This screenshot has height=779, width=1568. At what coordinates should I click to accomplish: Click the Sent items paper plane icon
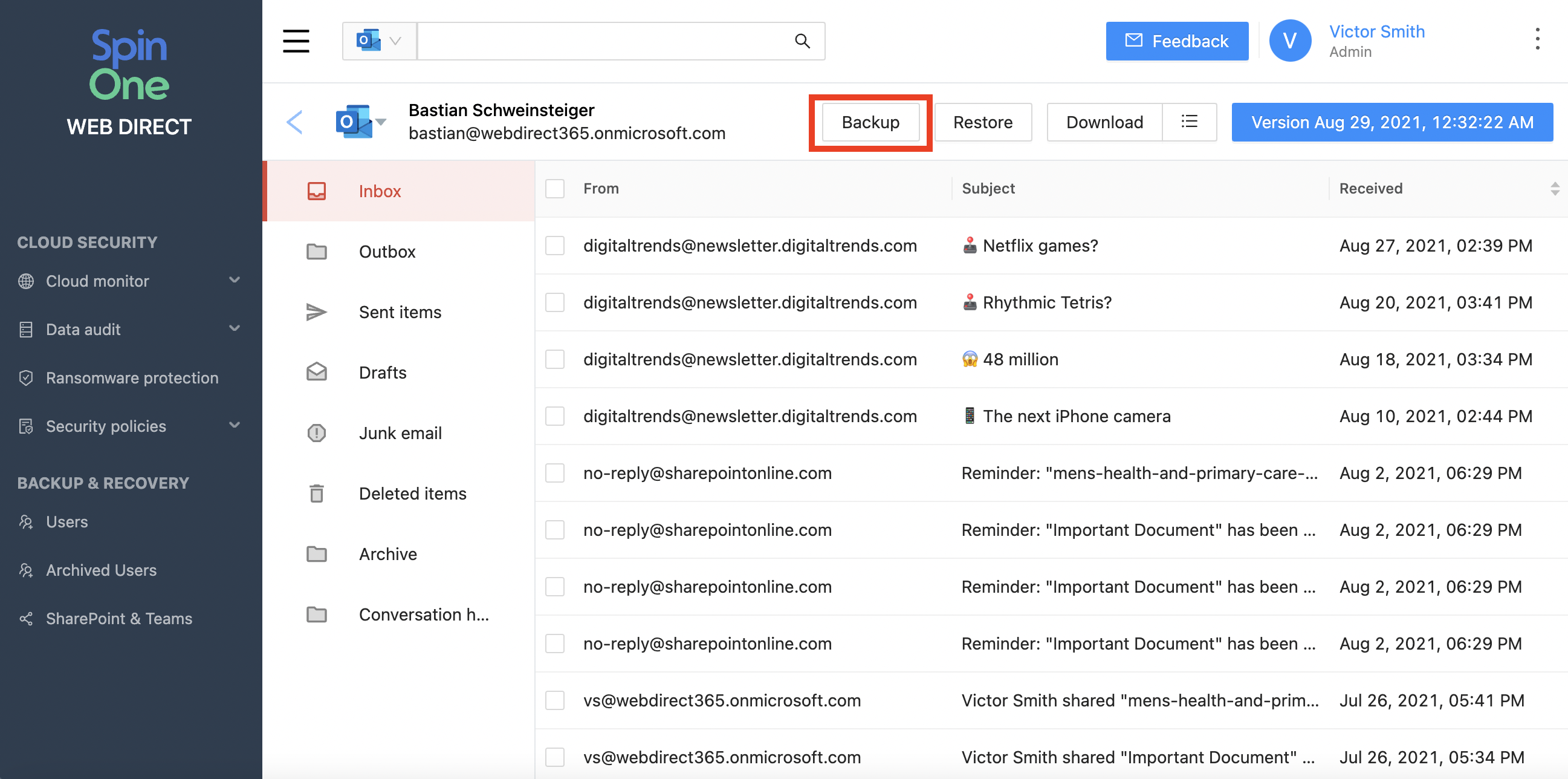pos(317,312)
